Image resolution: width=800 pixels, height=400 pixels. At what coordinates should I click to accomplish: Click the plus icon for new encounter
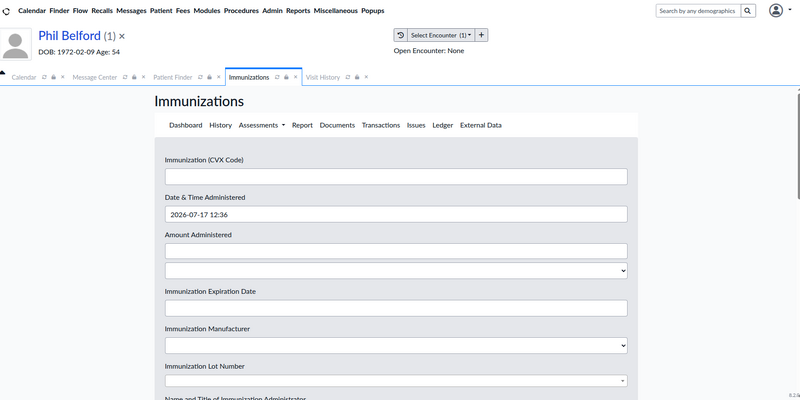(x=482, y=35)
